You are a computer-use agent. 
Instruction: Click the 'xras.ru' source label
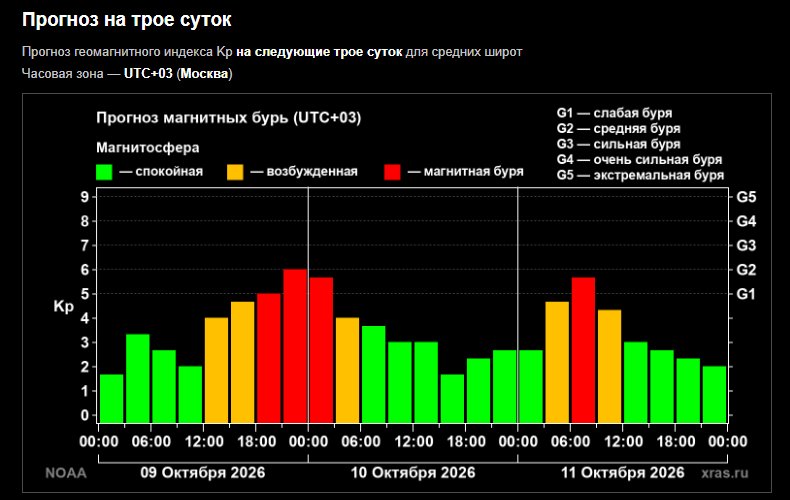point(725,473)
